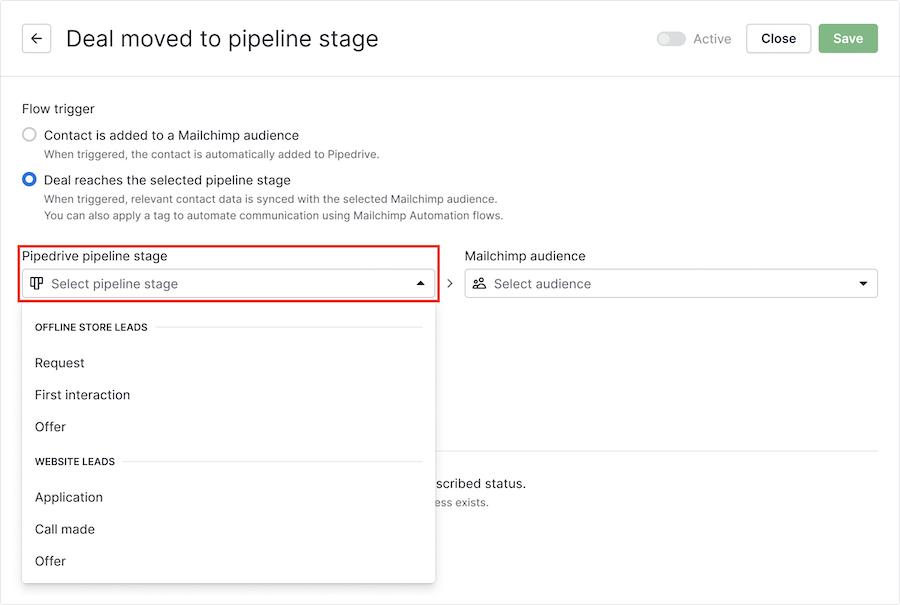The height and width of the screenshot is (605, 900).
Task: Select the Deal reaches selected pipeline stage trigger
Action: [x=29, y=179]
